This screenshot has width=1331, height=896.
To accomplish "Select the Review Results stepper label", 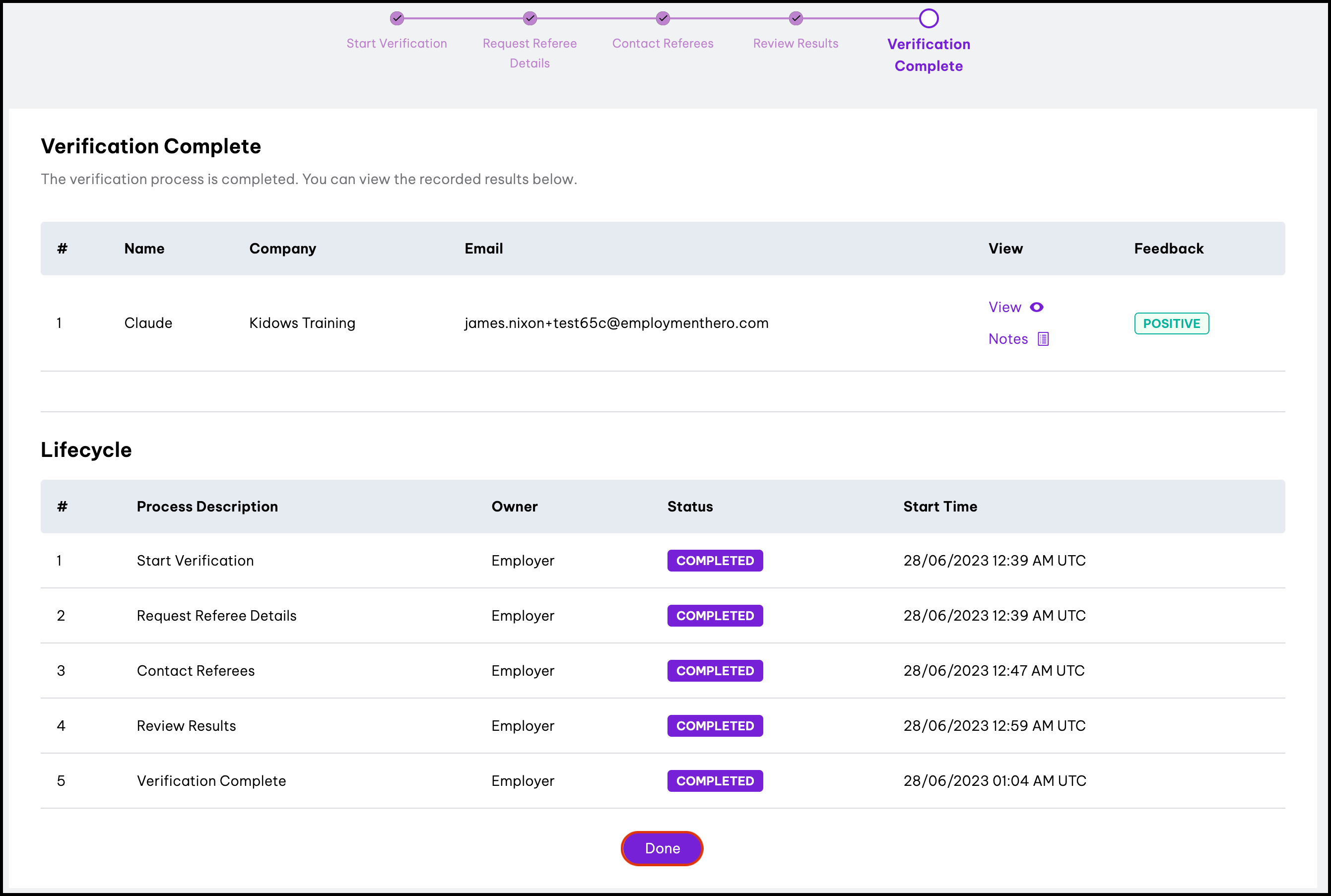I will click(796, 44).
